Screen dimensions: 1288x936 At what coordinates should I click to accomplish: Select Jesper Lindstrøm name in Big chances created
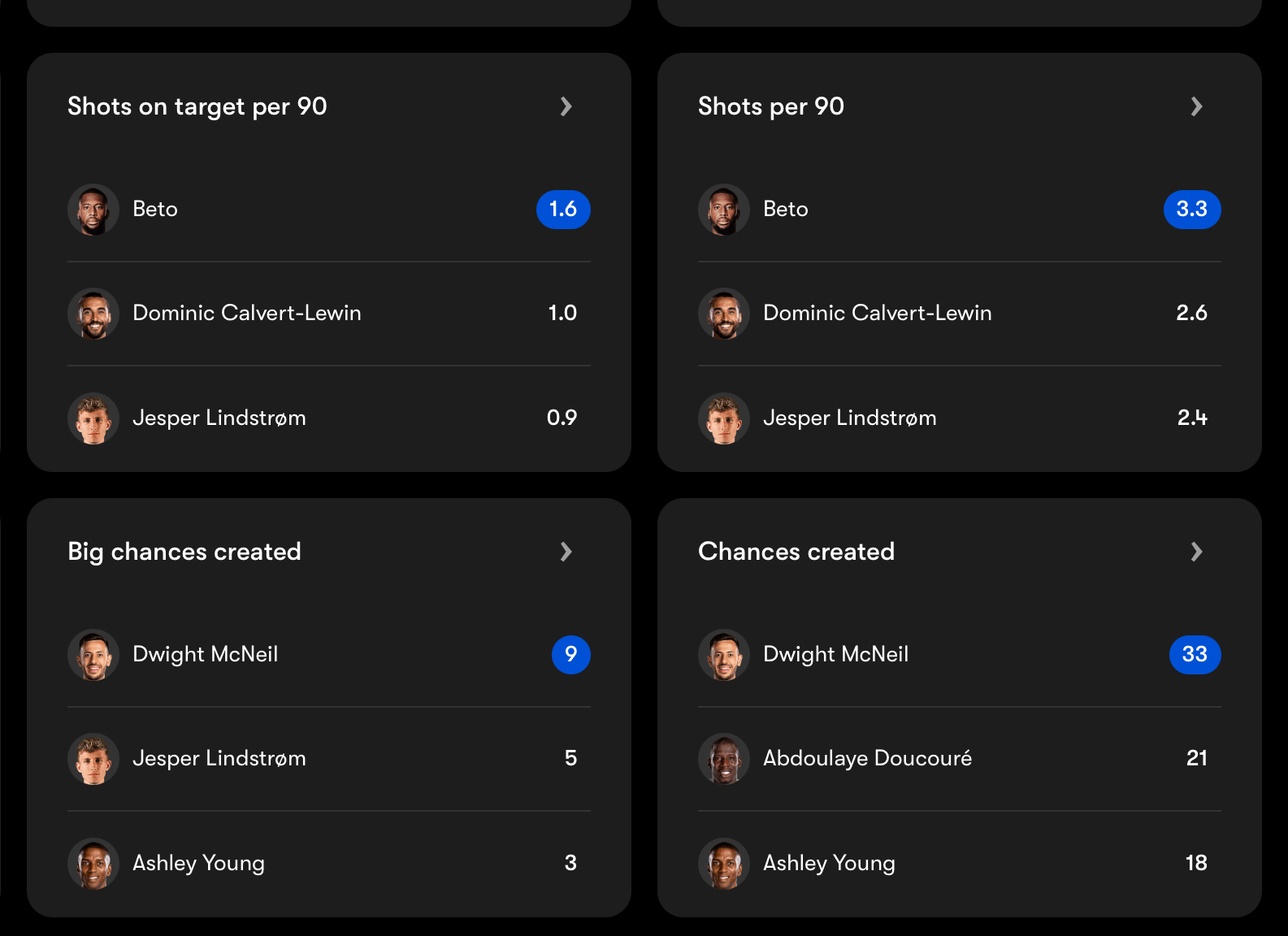tap(219, 758)
